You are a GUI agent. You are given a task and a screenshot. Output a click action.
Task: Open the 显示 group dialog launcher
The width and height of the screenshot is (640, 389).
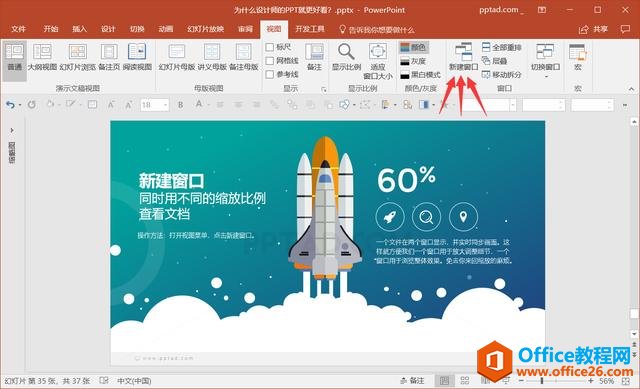[x=324, y=89]
